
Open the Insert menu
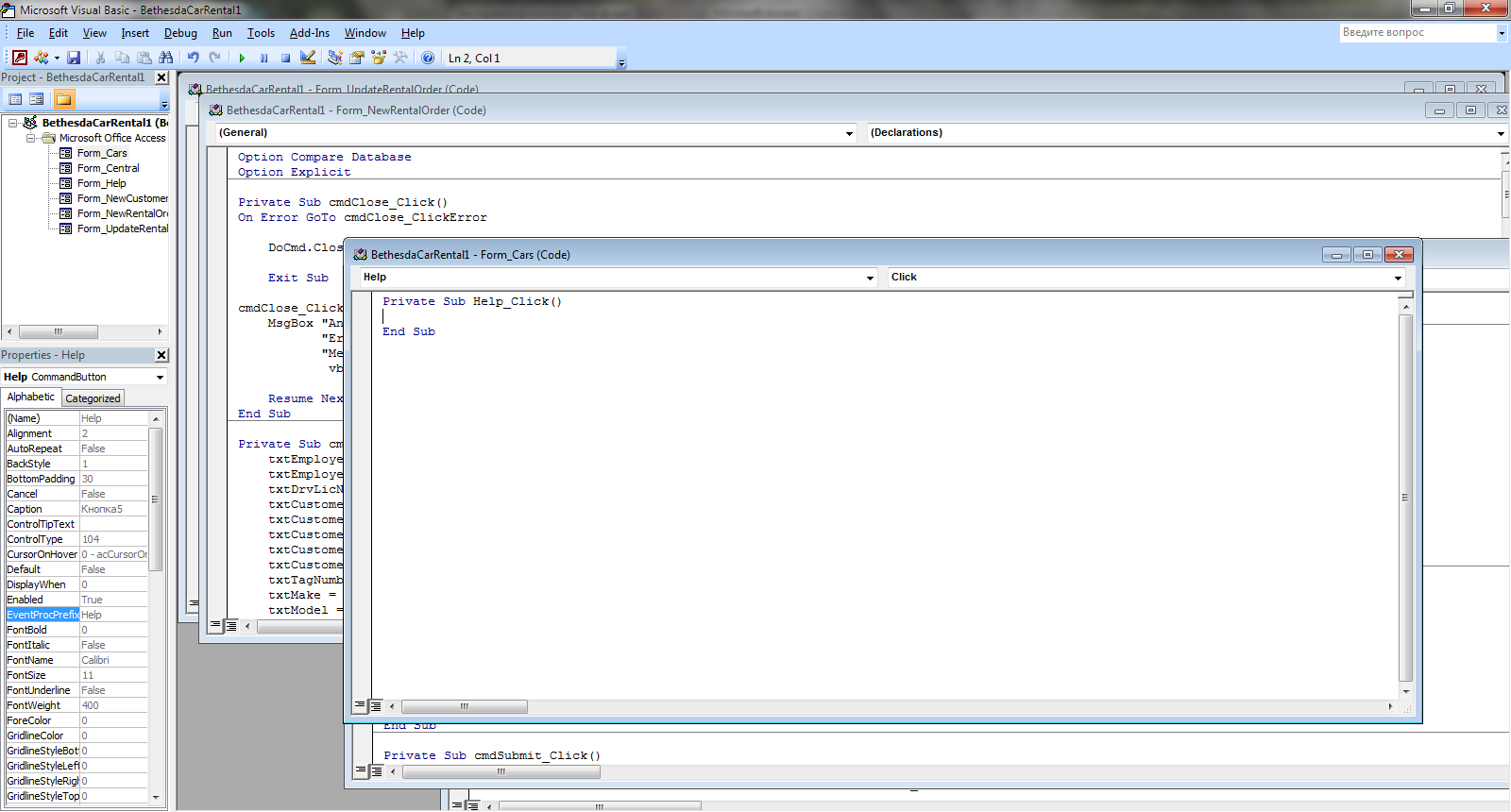click(x=135, y=33)
